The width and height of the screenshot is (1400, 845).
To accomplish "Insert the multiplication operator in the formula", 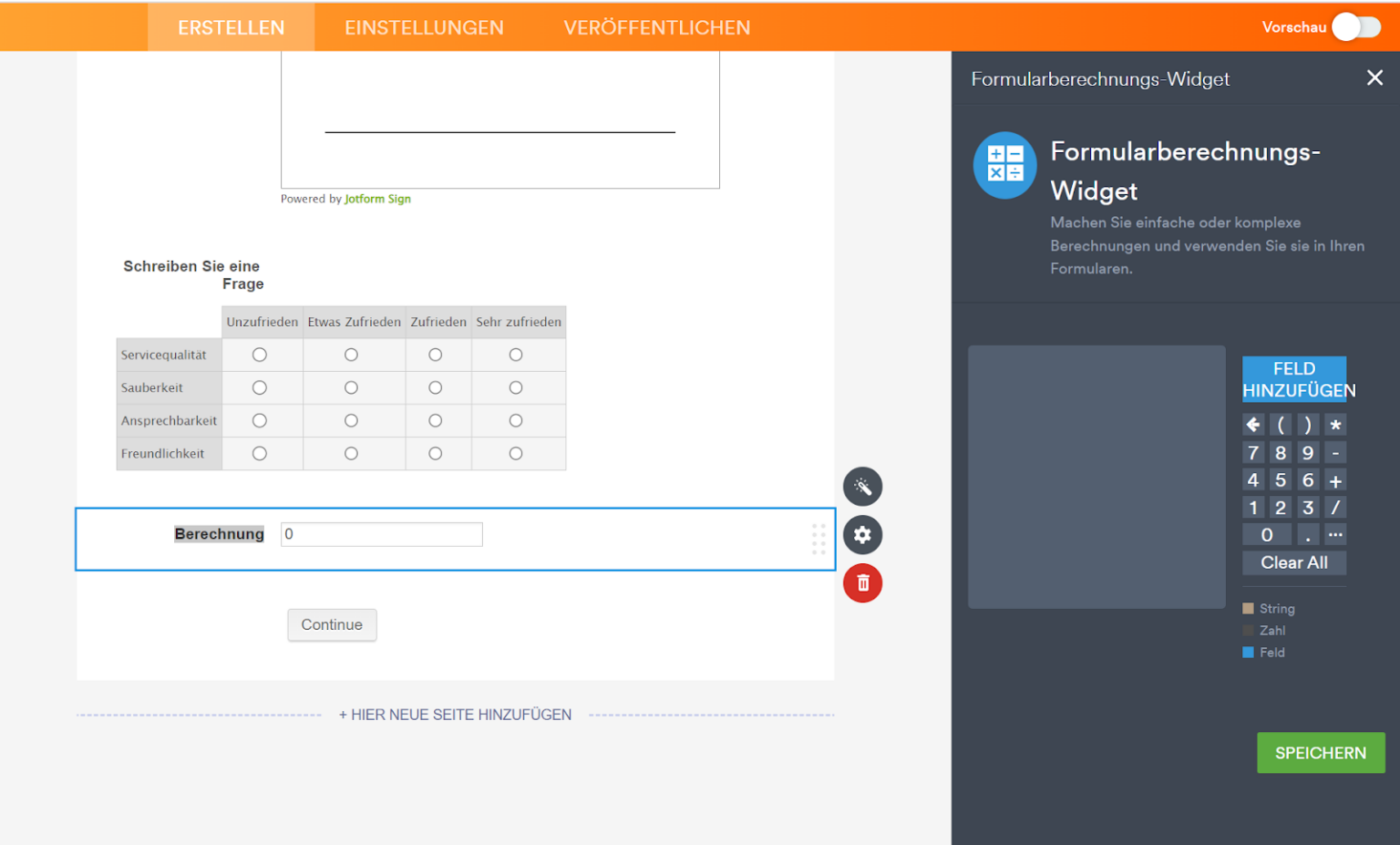I will [1334, 425].
